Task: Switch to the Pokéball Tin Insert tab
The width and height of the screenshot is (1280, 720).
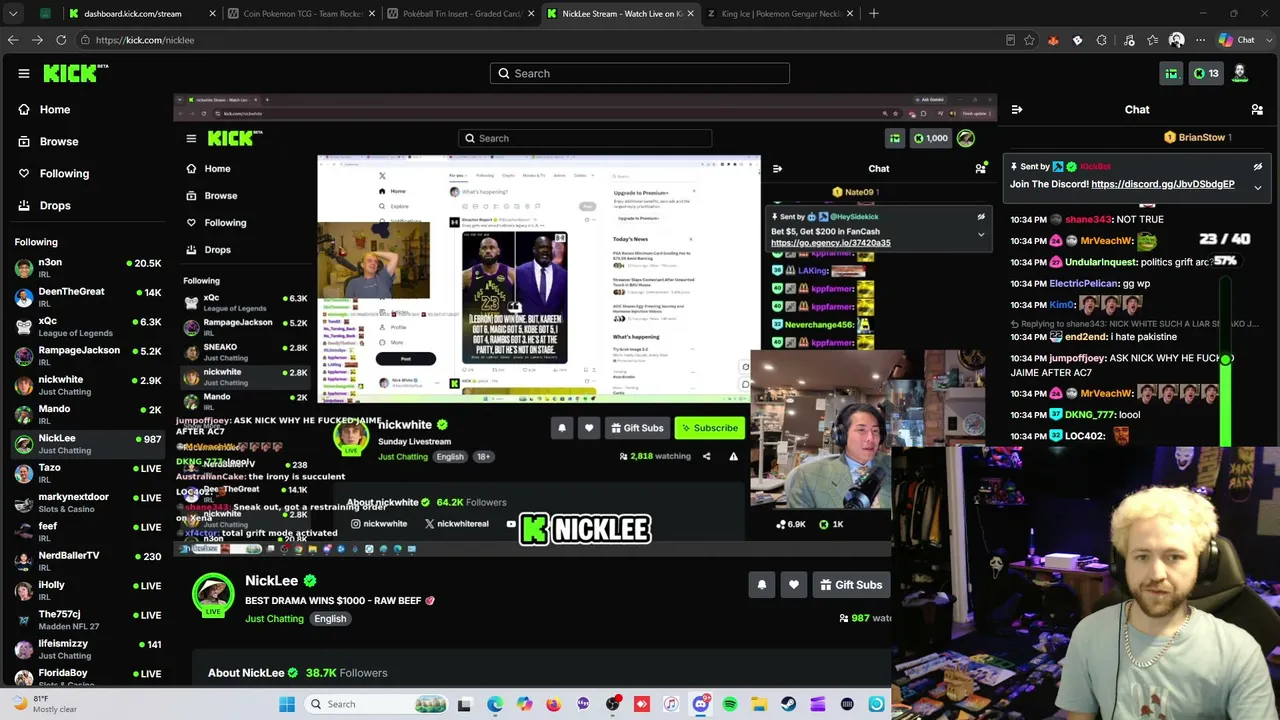Action: (460, 14)
